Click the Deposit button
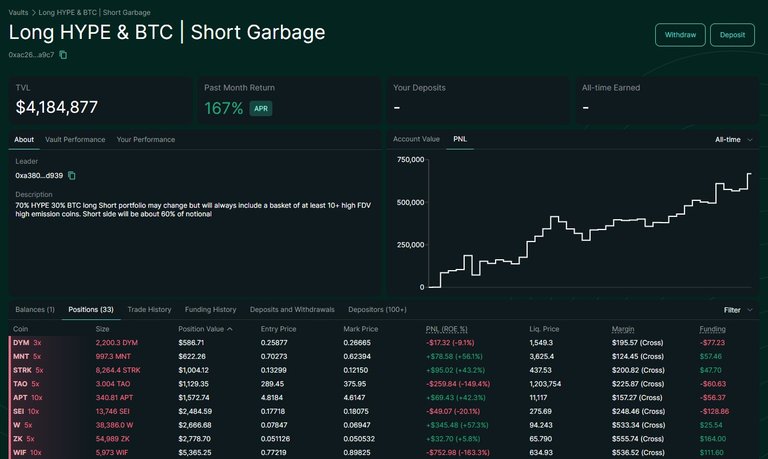This screenshot has height=459, width=768. [x=732, y=35]
